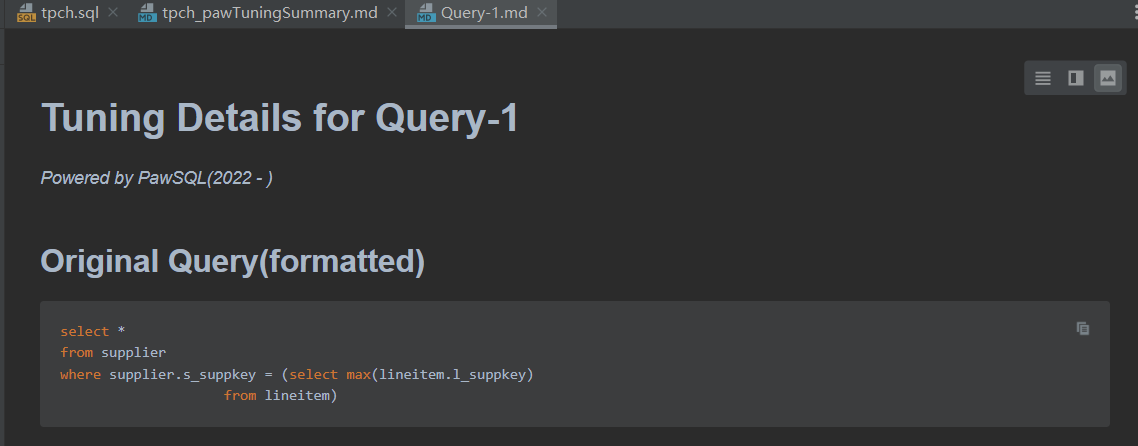Copy the SQL code block contents
Image resolution: width=1138 pixels, height=446 pixels.
point(1083,328)
